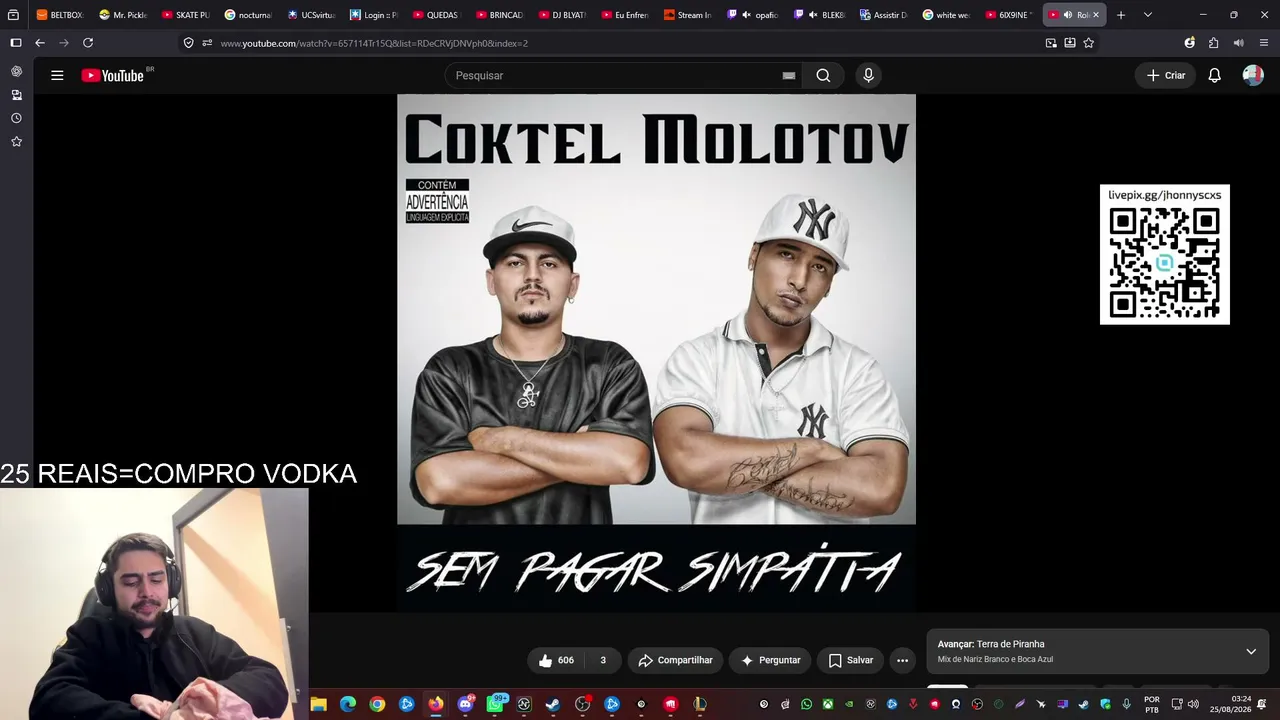Viewport: 1280px width, 720px height.
Task: Open the tab list dropdown arrow
Action: [x=1147, y=15]
